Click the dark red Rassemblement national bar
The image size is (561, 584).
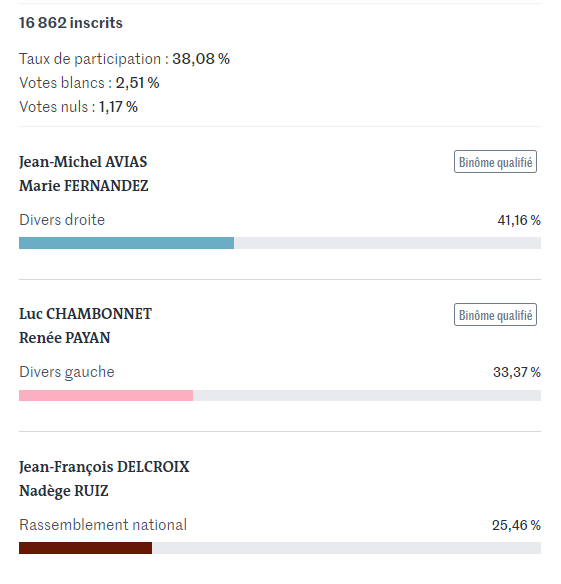point(85,548)
